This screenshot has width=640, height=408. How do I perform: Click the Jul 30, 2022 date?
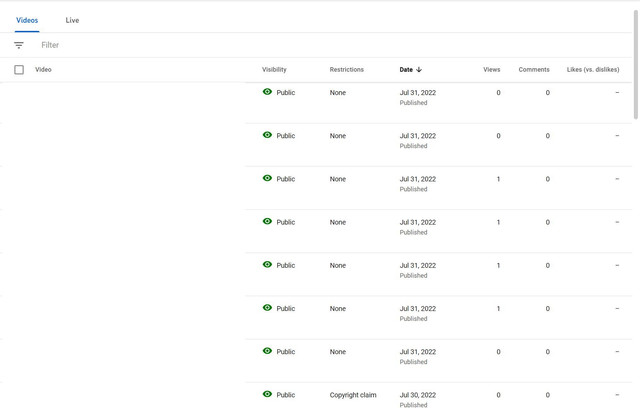click(418, 395)
